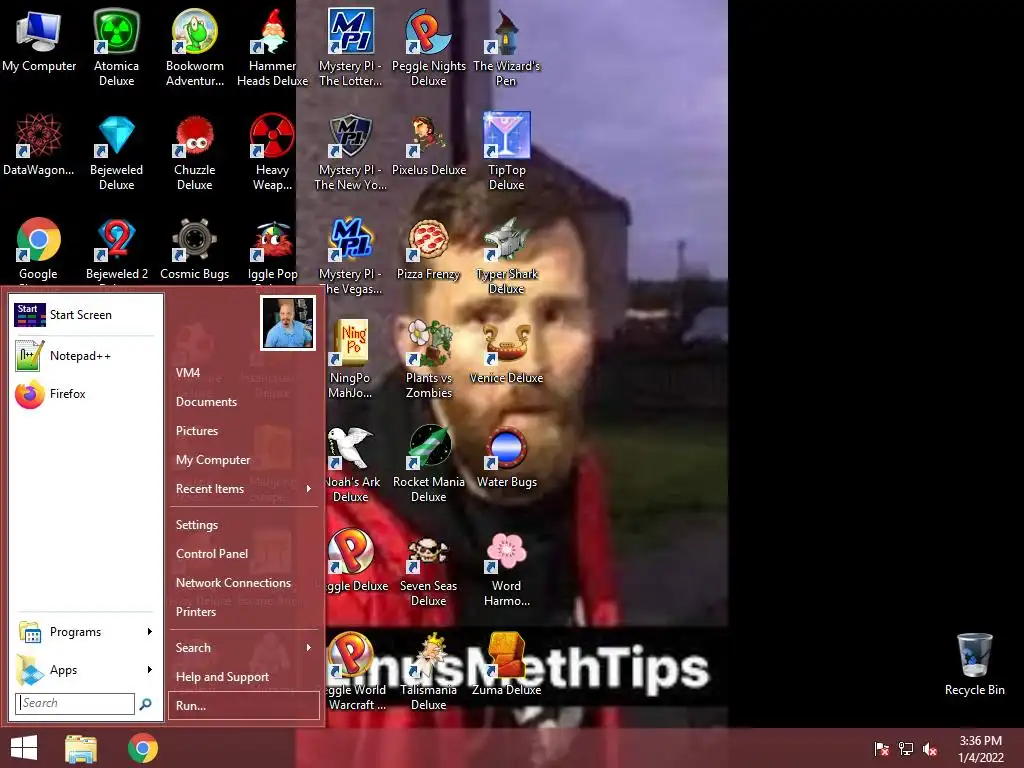Viewport: 1024px width, 768px height.
Task: Click the user account picture
Action: tap(288, 323)
